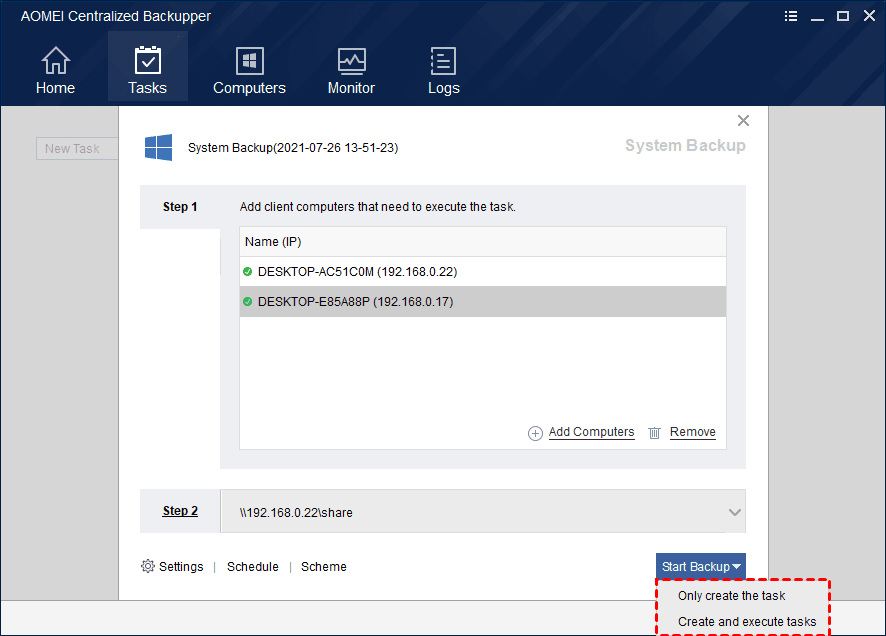Click the trash icon next to Remove
The width and height of the screenshot is (886, 636).
(x=654, y=433)
